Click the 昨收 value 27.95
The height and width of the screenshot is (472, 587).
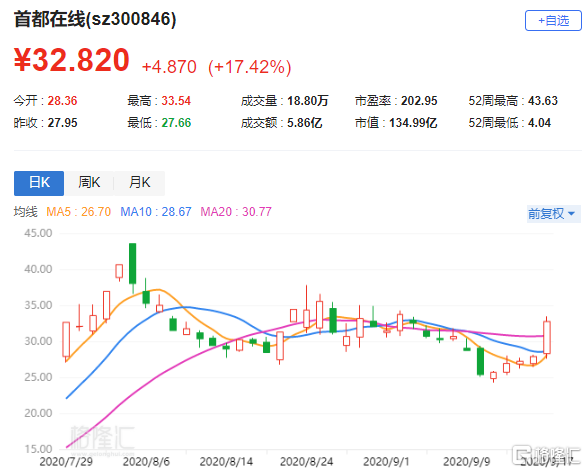62,123
